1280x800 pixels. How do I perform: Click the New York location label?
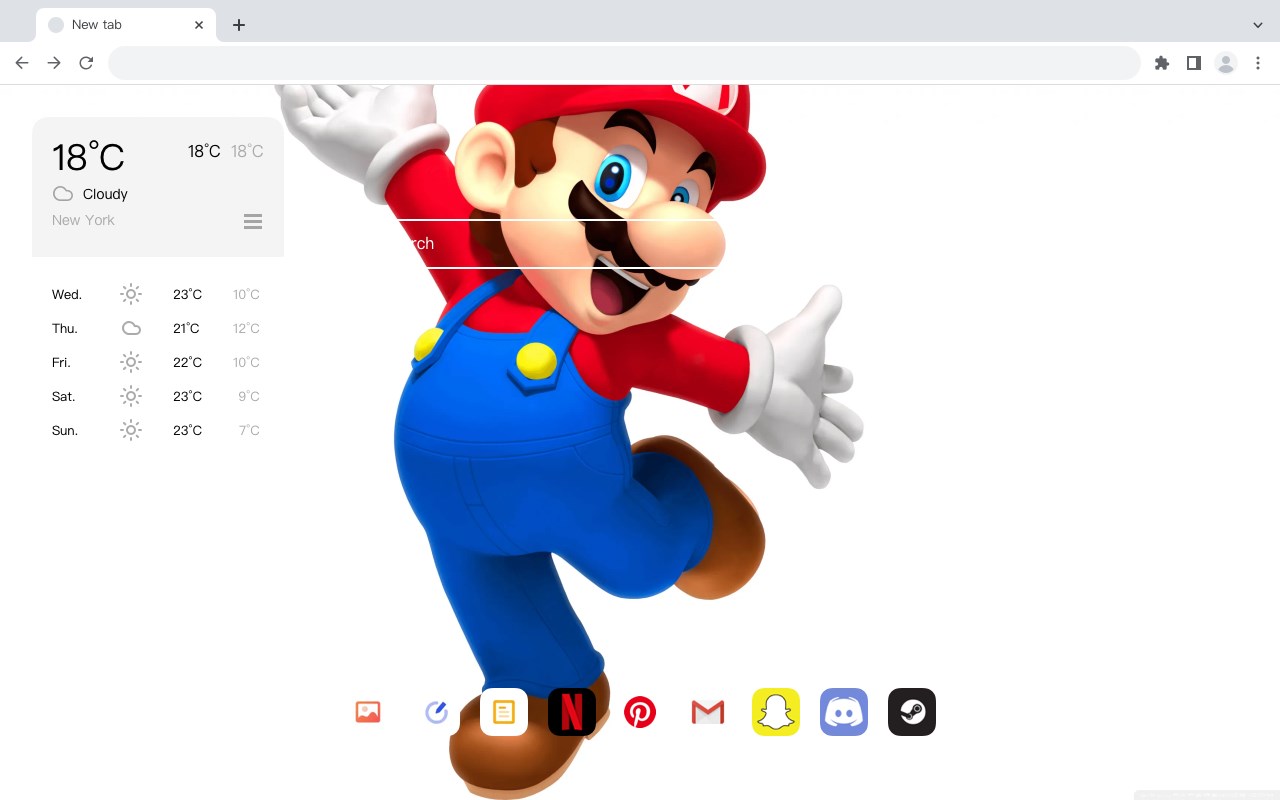[83, 220]
